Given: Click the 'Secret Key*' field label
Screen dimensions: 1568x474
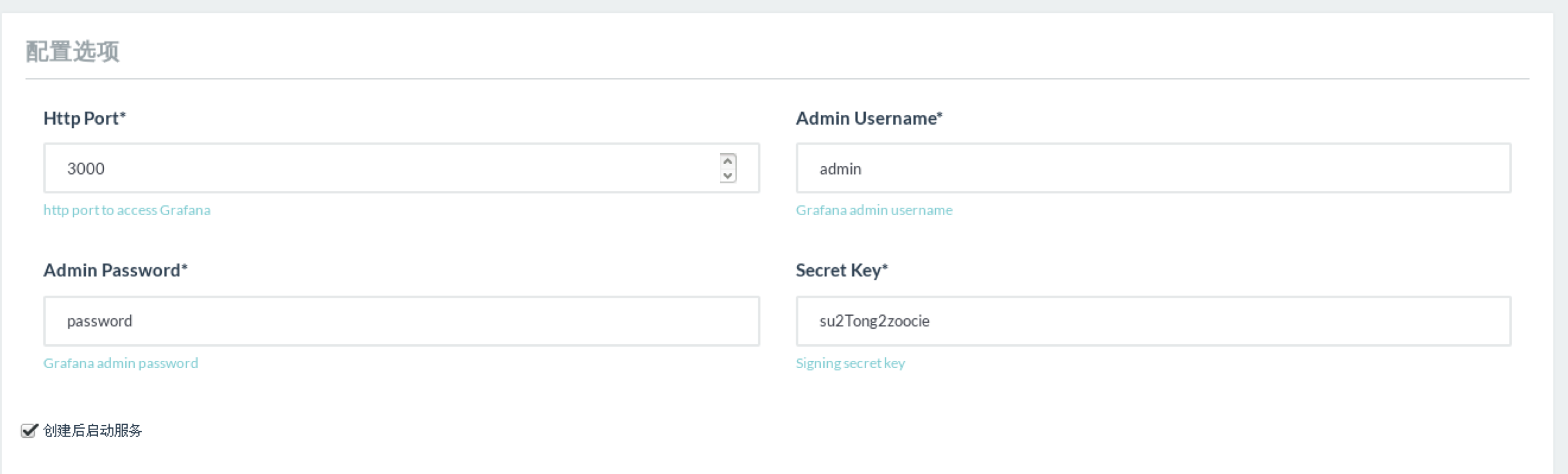Looking at the screenshot, I should pos(841,270).
